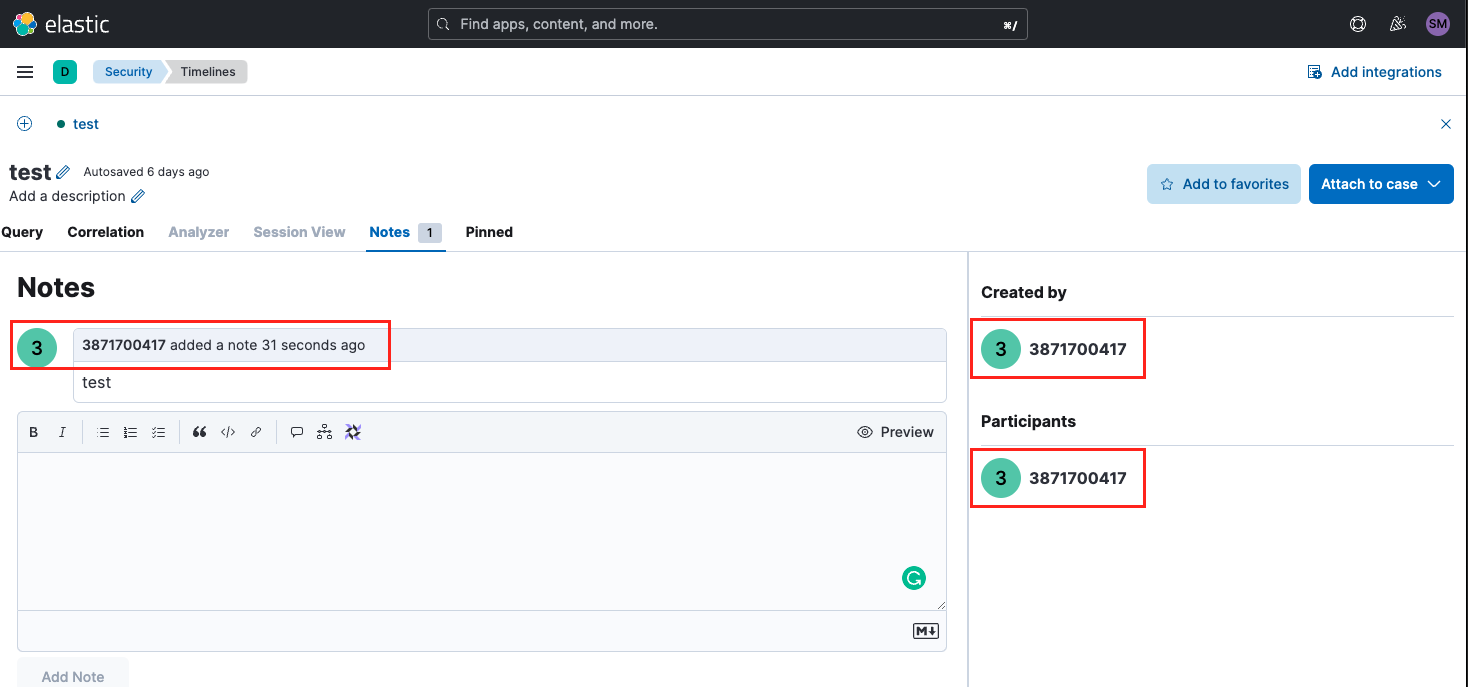This screenshot has height=687, width=1468.
Task: Select the Session View tab
Action: coord(299,232)
